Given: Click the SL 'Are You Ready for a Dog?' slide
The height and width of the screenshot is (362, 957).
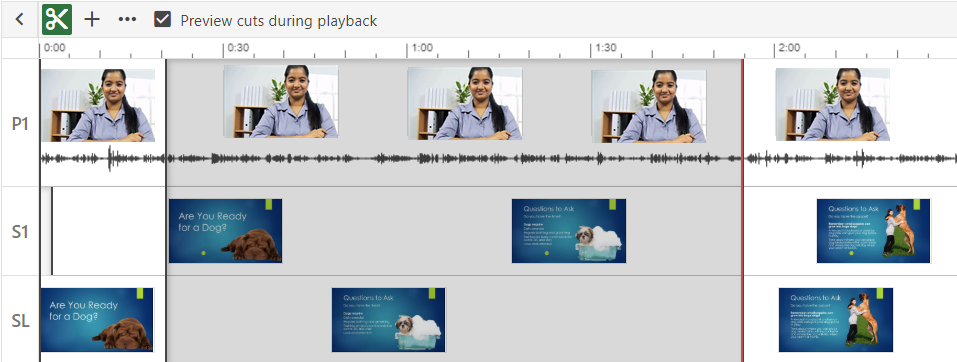Looking at the screenshot, I should 97,320.
